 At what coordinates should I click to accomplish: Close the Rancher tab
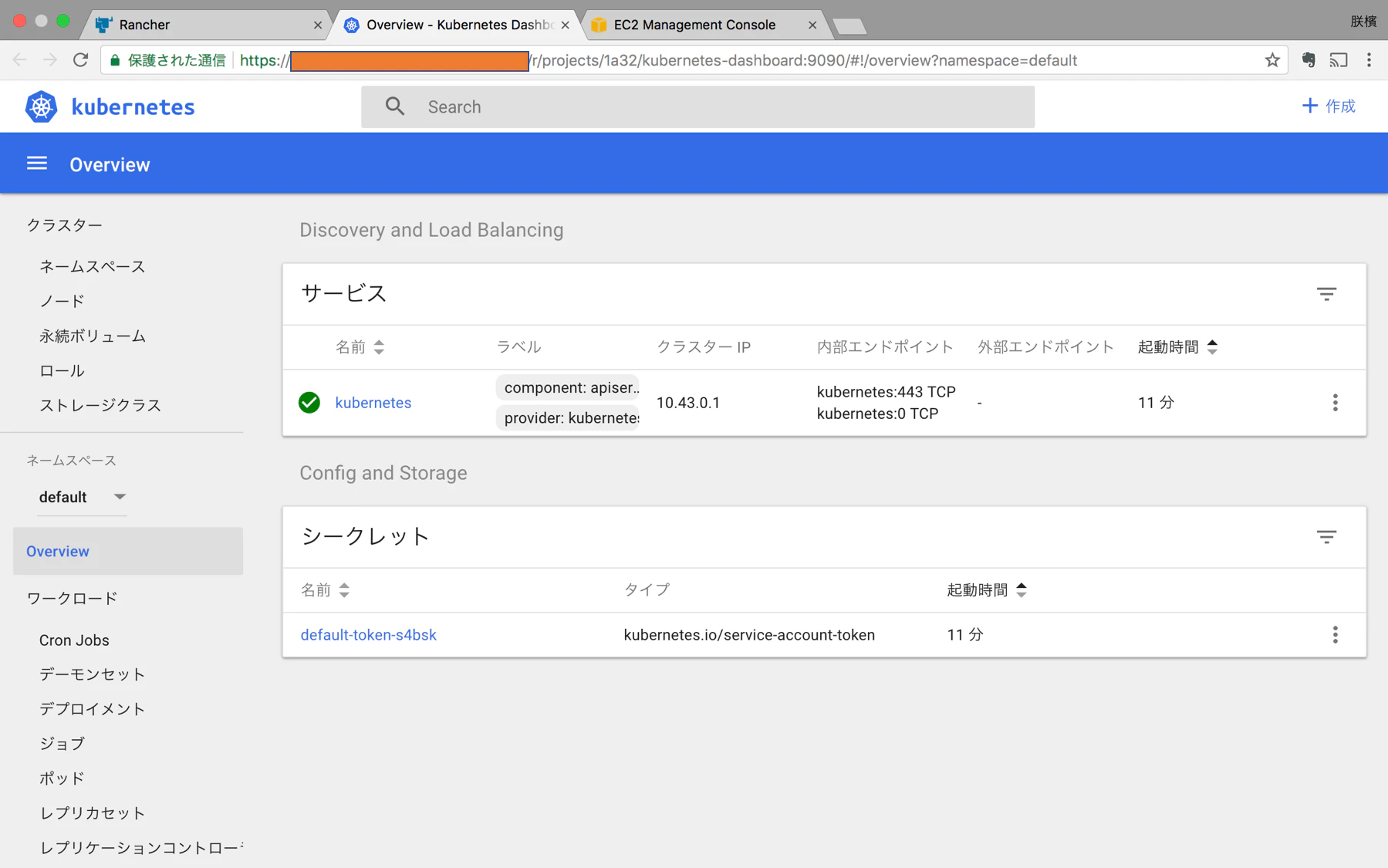[x=318, y=25]
